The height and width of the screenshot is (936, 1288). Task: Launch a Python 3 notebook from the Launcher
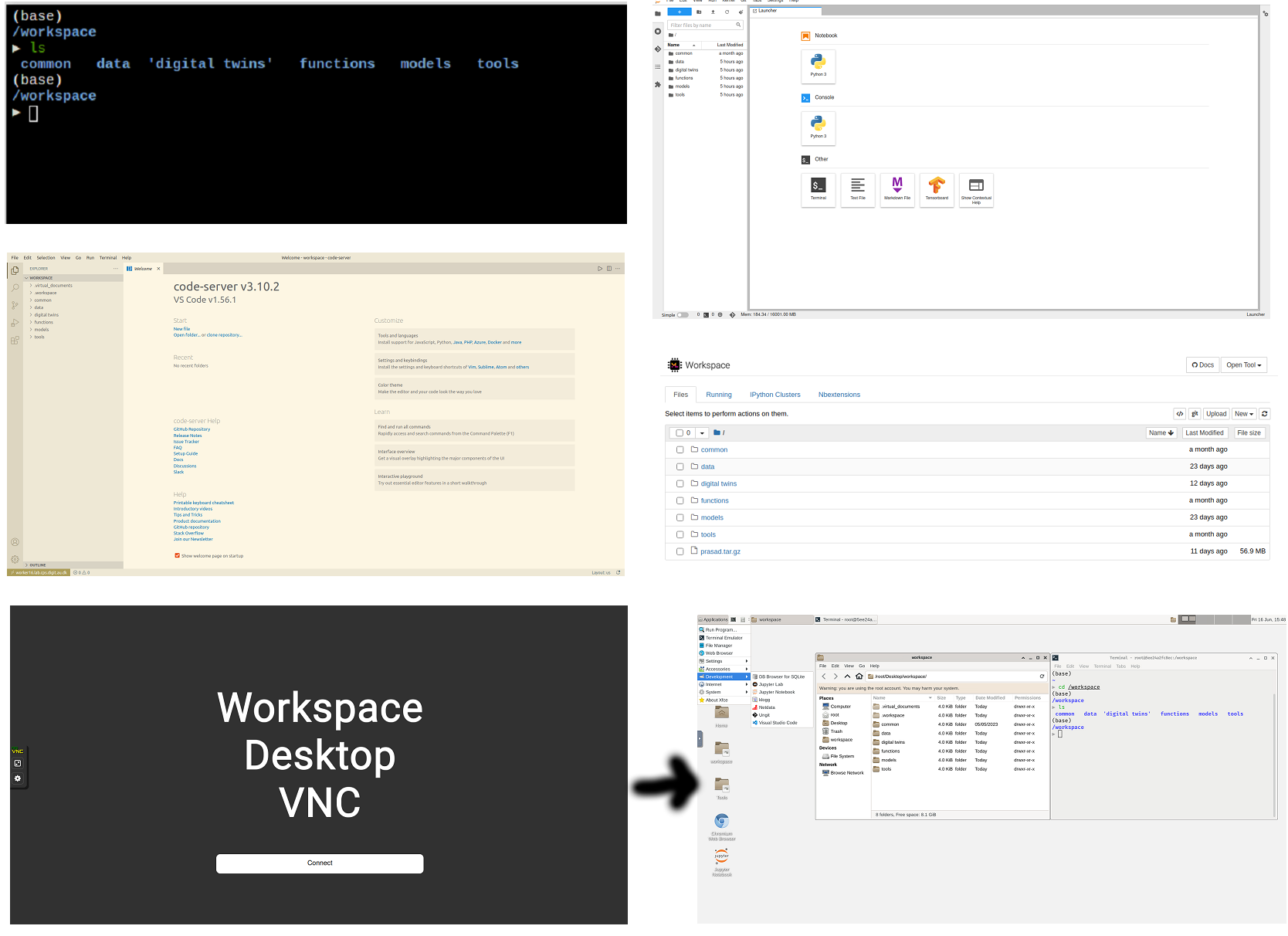pos(818,66)
